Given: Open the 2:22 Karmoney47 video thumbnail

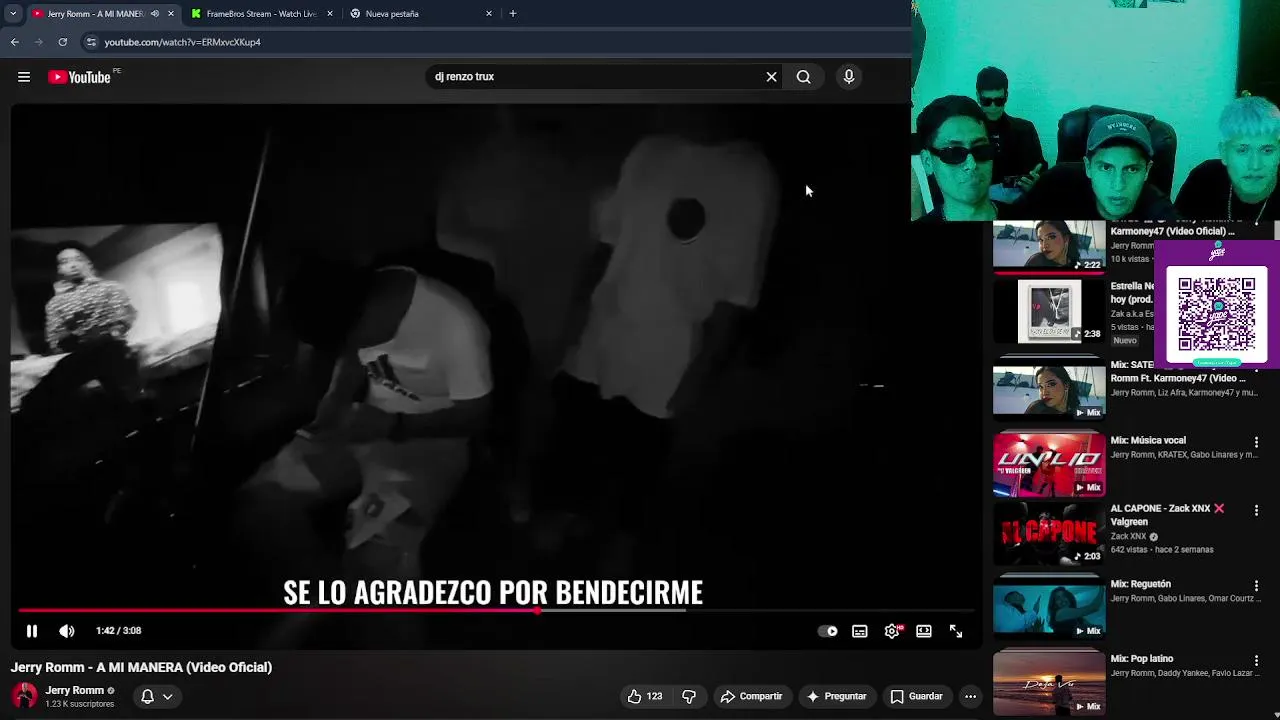Looking at the screenshot, I should click(x=1049, y=245).
